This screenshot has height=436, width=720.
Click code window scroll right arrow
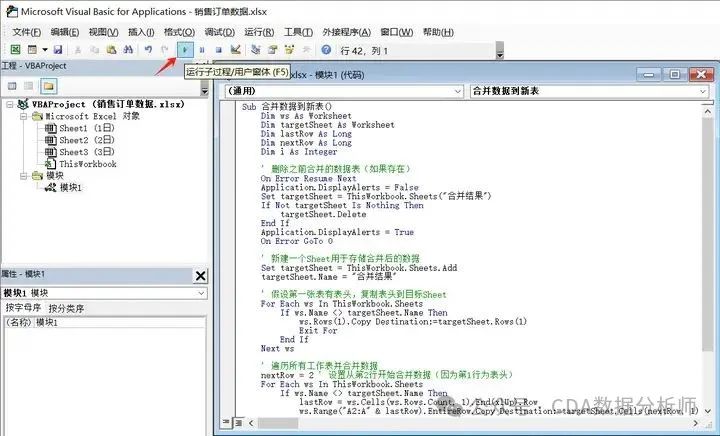pyautogui.click(x=696, y=423)
